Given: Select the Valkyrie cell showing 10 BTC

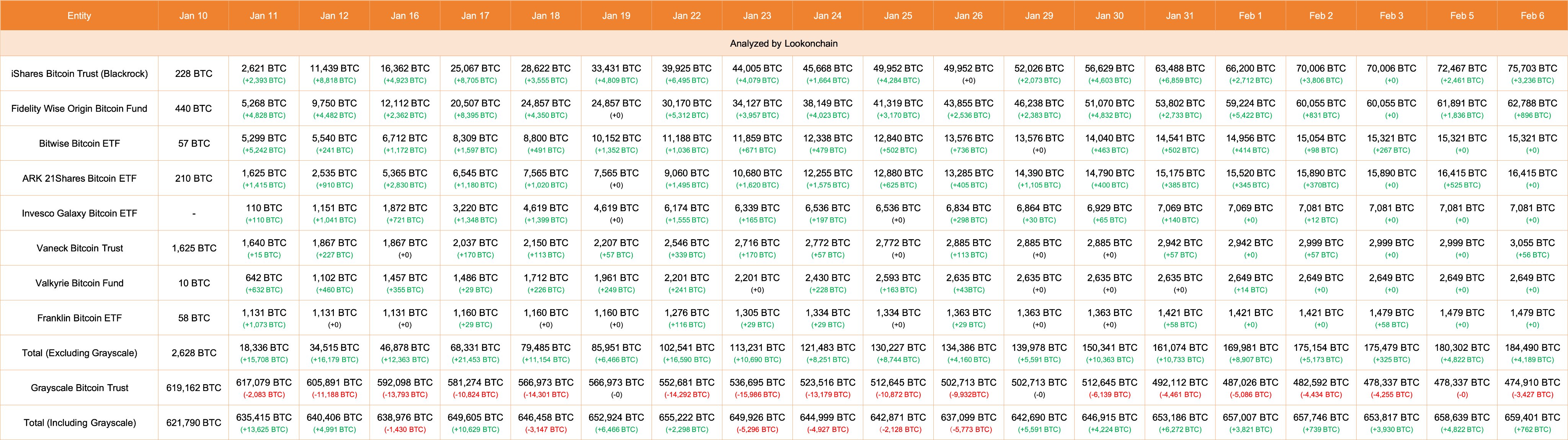Looking at the screenshot, I should (194, 283).
